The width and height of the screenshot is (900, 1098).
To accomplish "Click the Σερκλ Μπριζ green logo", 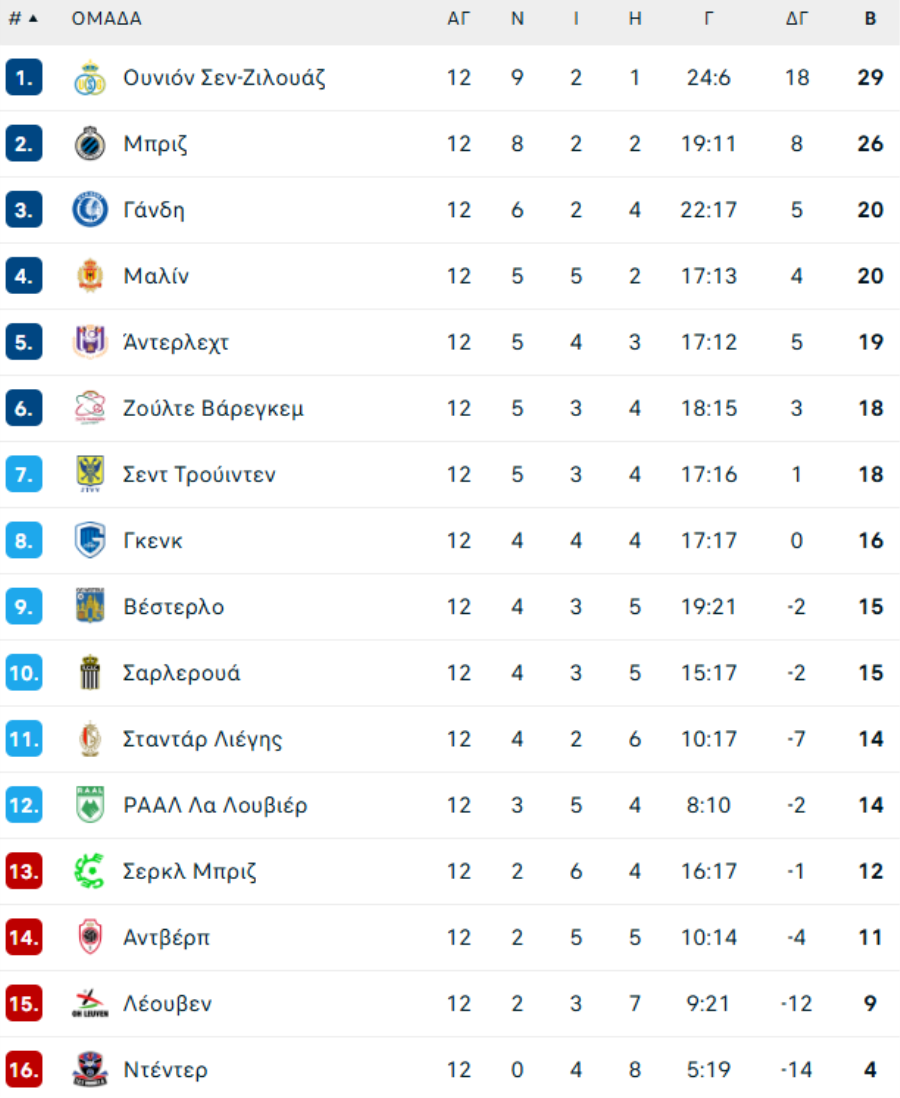I will 90,871.
